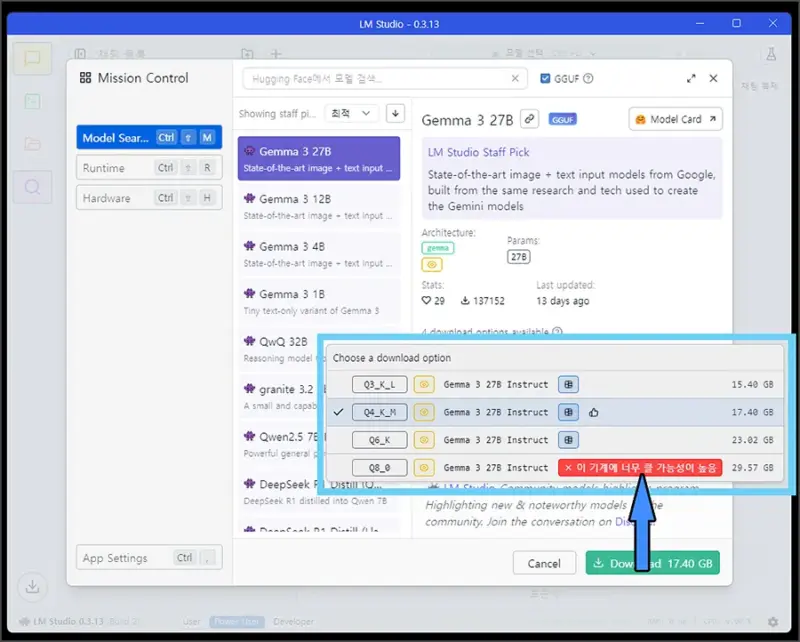
Task: Close the Mission Control dialog
Action: tap(713, 78)
